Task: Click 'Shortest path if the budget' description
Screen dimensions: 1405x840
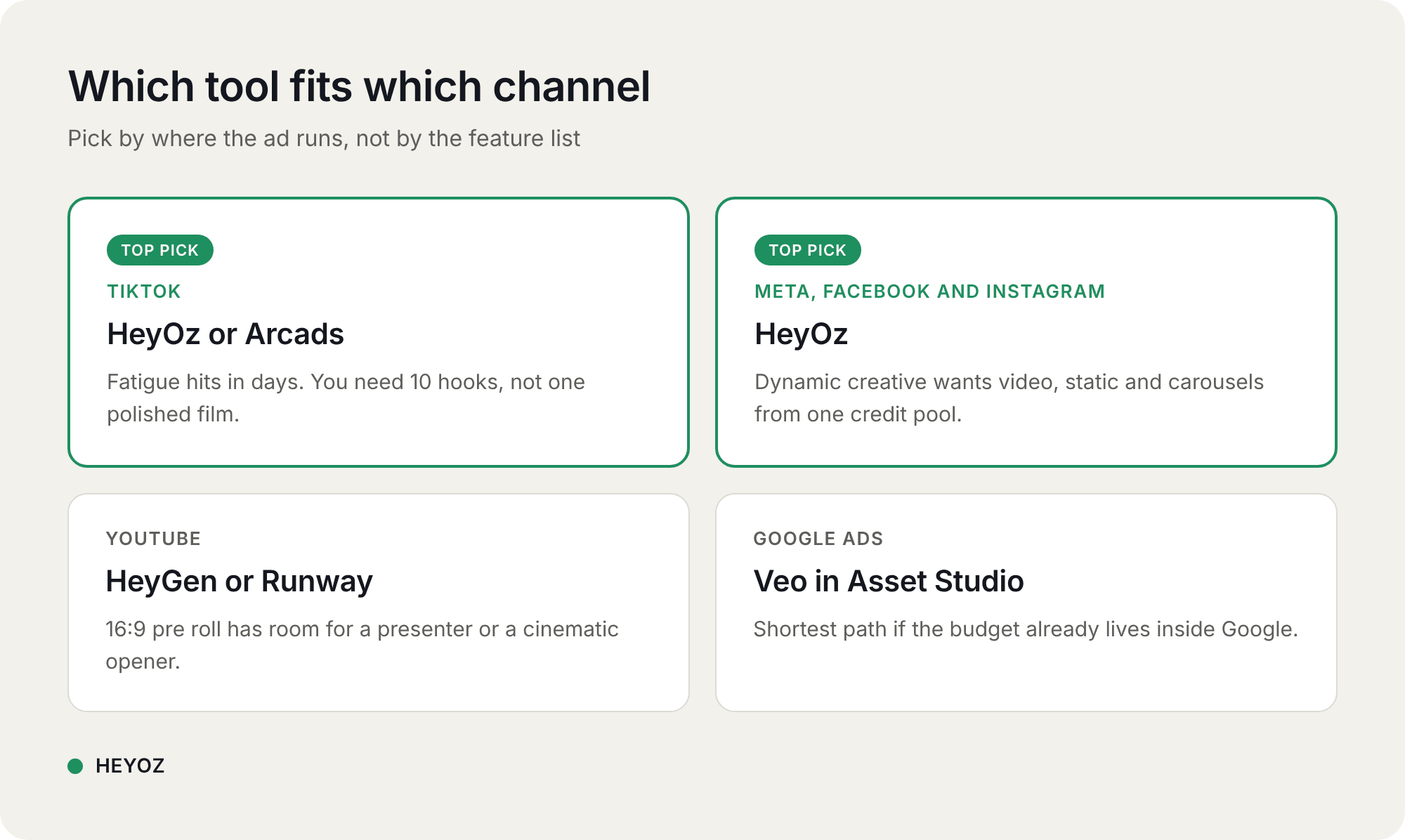Action: coord(1026,629)
